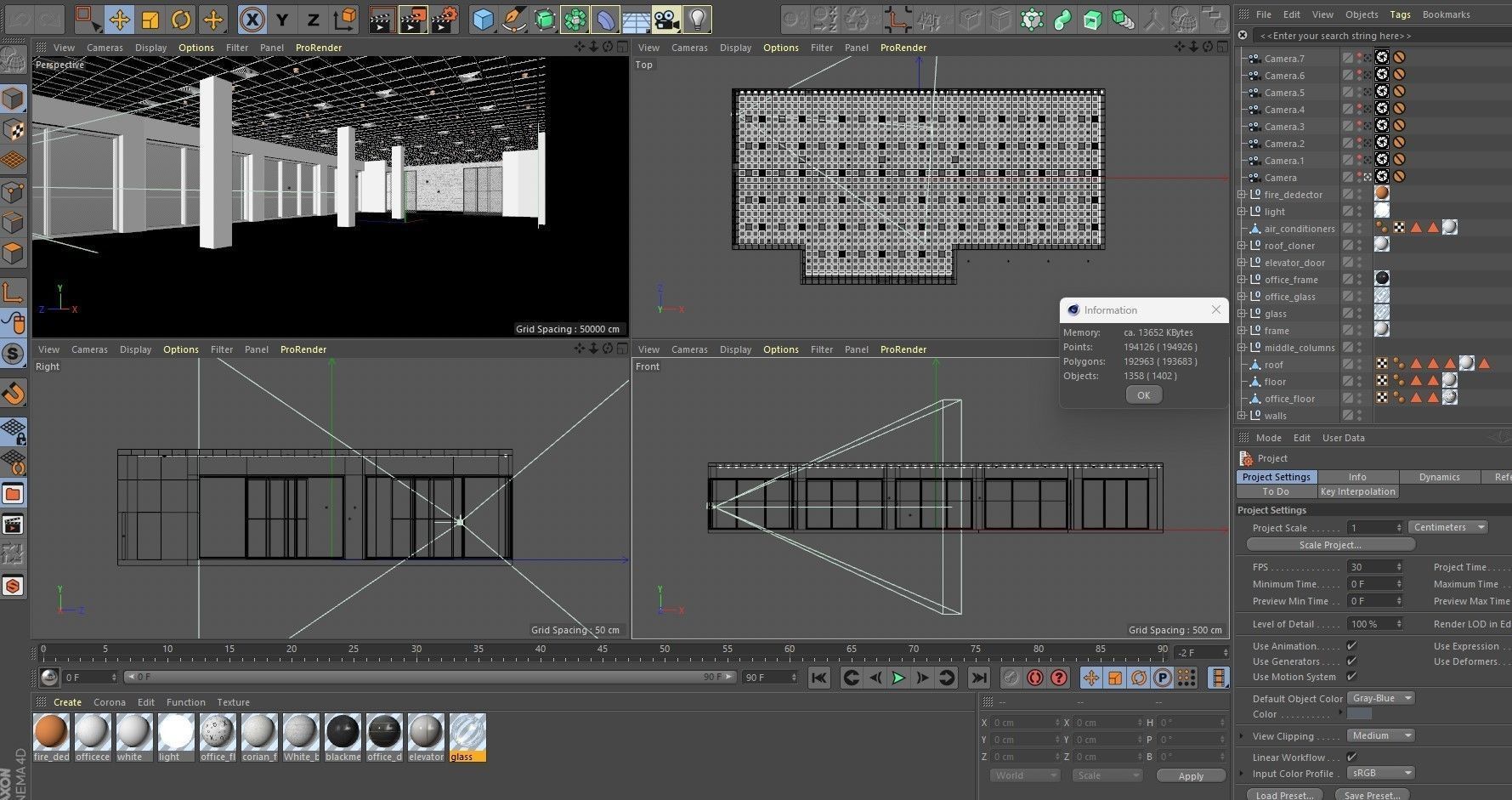Viewport: 1512px width, 800px height.
Task: Click the Coordinate System icon
Action: (344, 19)
